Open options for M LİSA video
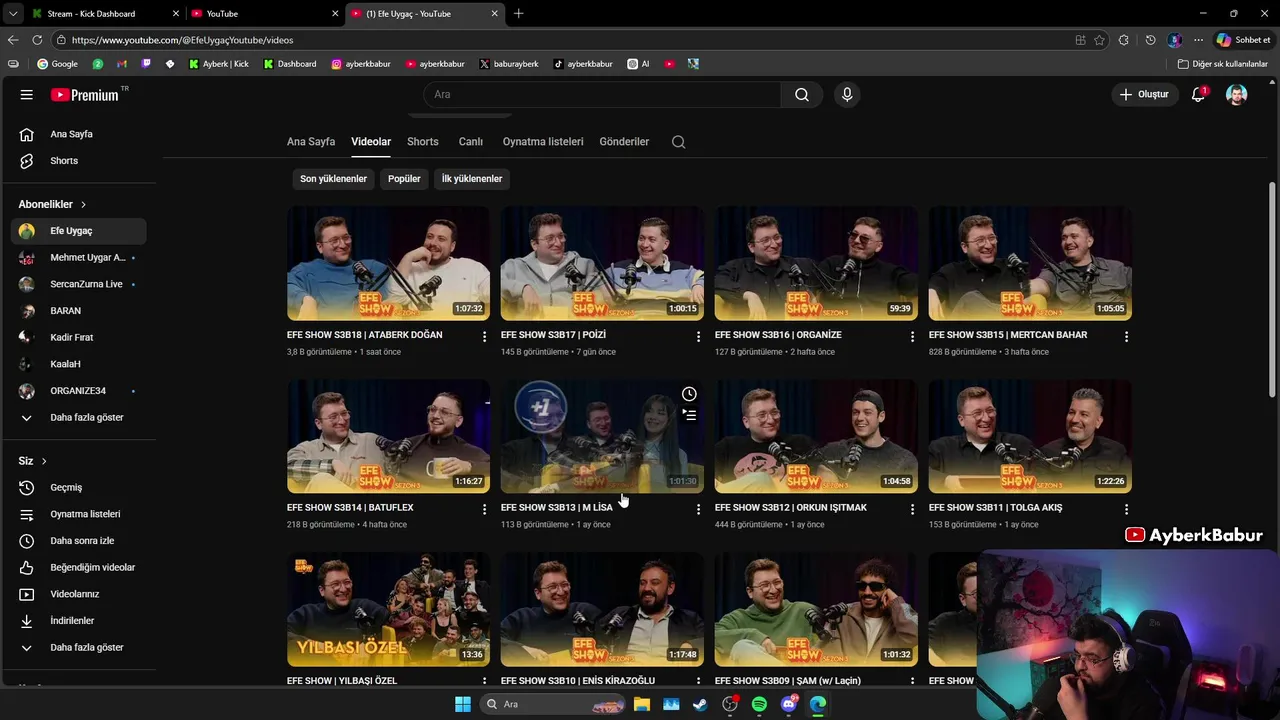The image size is (1280, 720). point(698,510)
